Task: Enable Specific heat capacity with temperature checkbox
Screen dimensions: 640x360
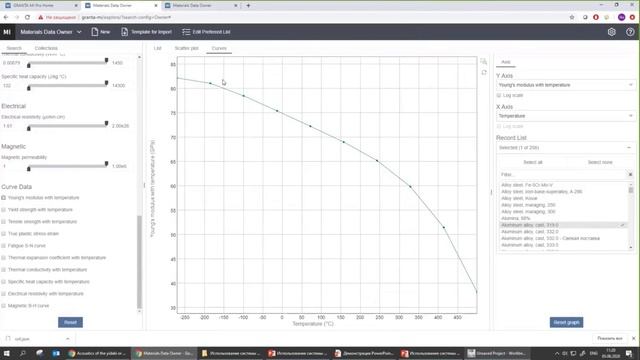Action: 4,282
